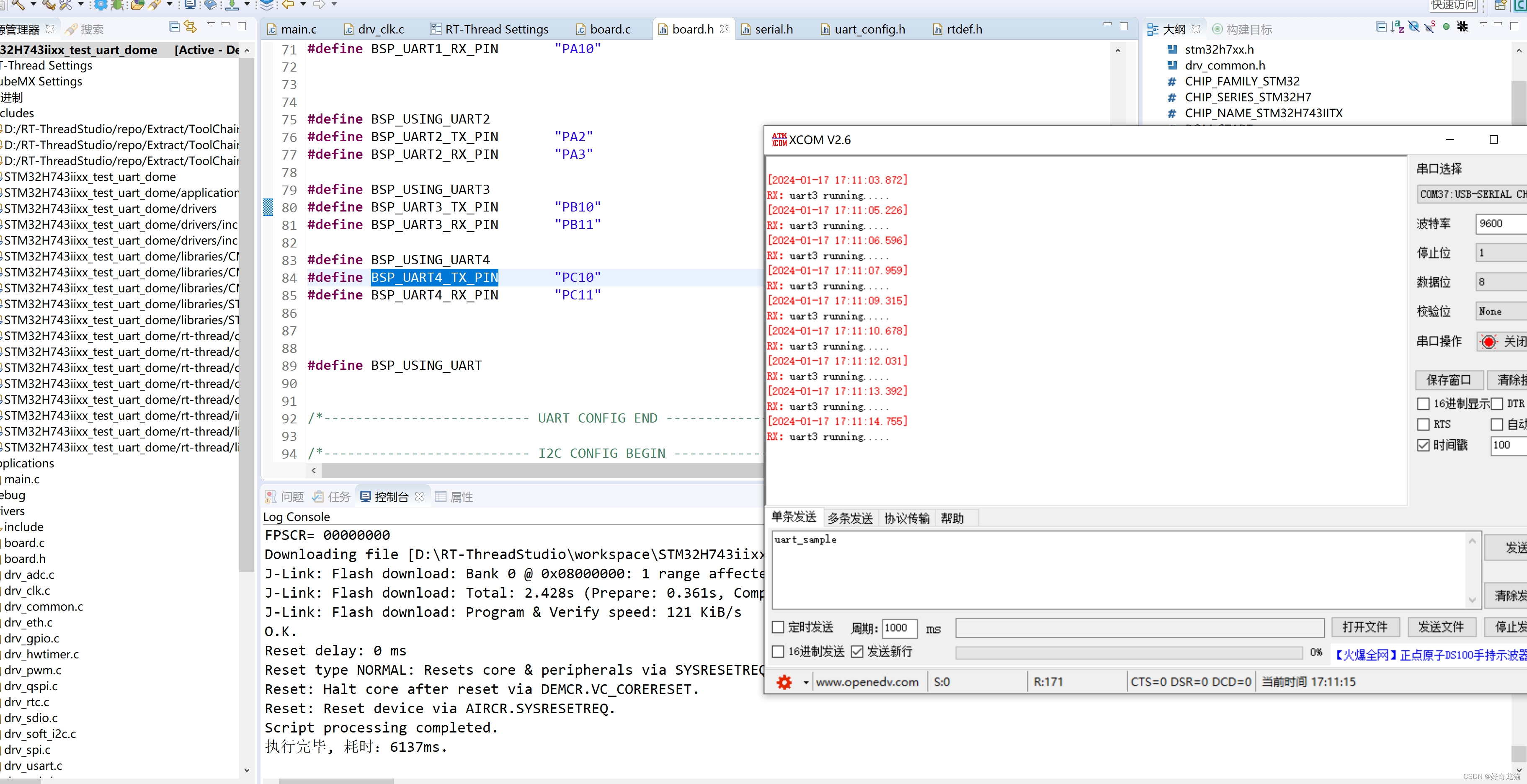Screen dimensions: 1527x784
Task: Enable the 定时发送 checkbox
Action: point(778,627)
